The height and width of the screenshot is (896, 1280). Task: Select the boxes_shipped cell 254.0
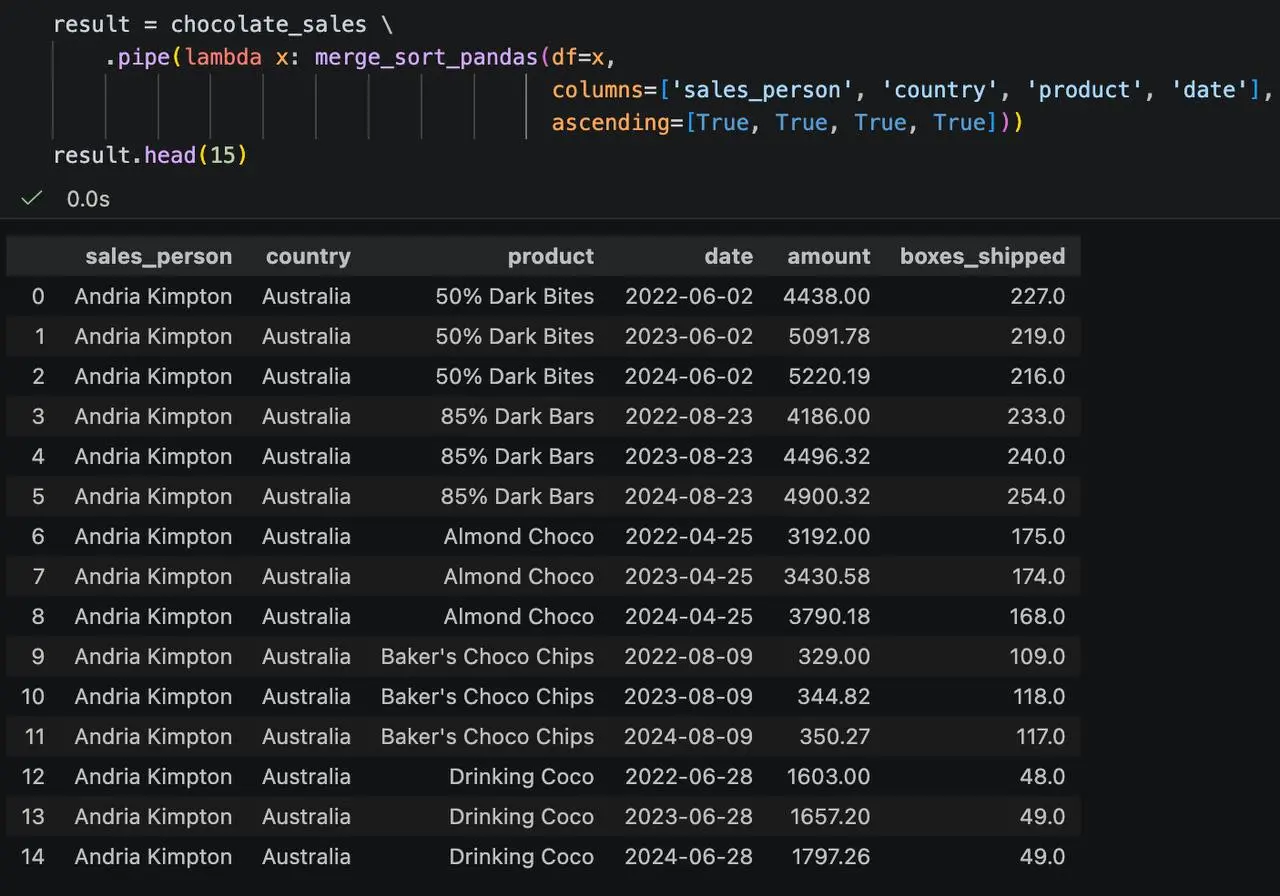(x=1036, y=496)
